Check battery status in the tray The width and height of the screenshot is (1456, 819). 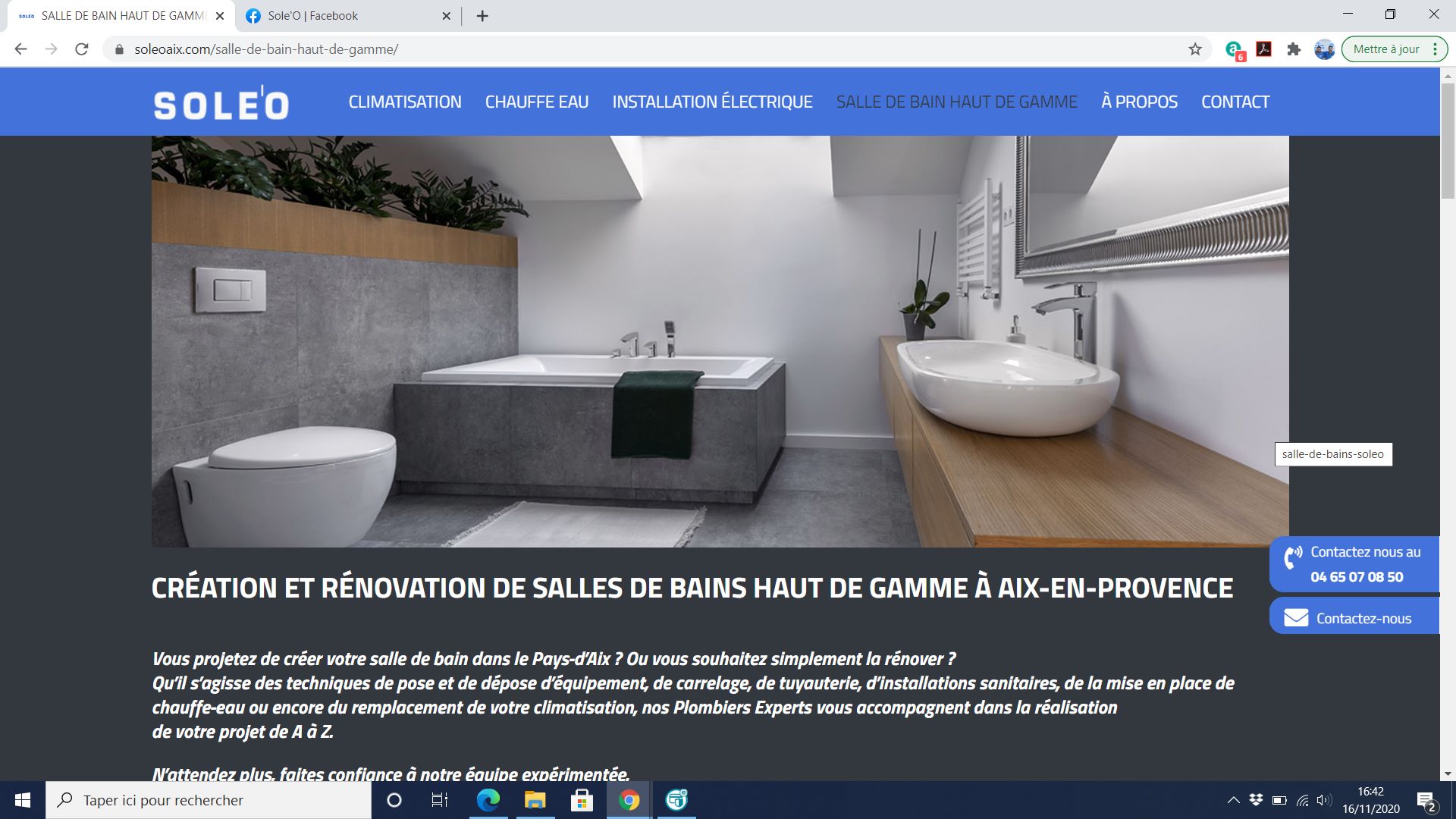1279,800
